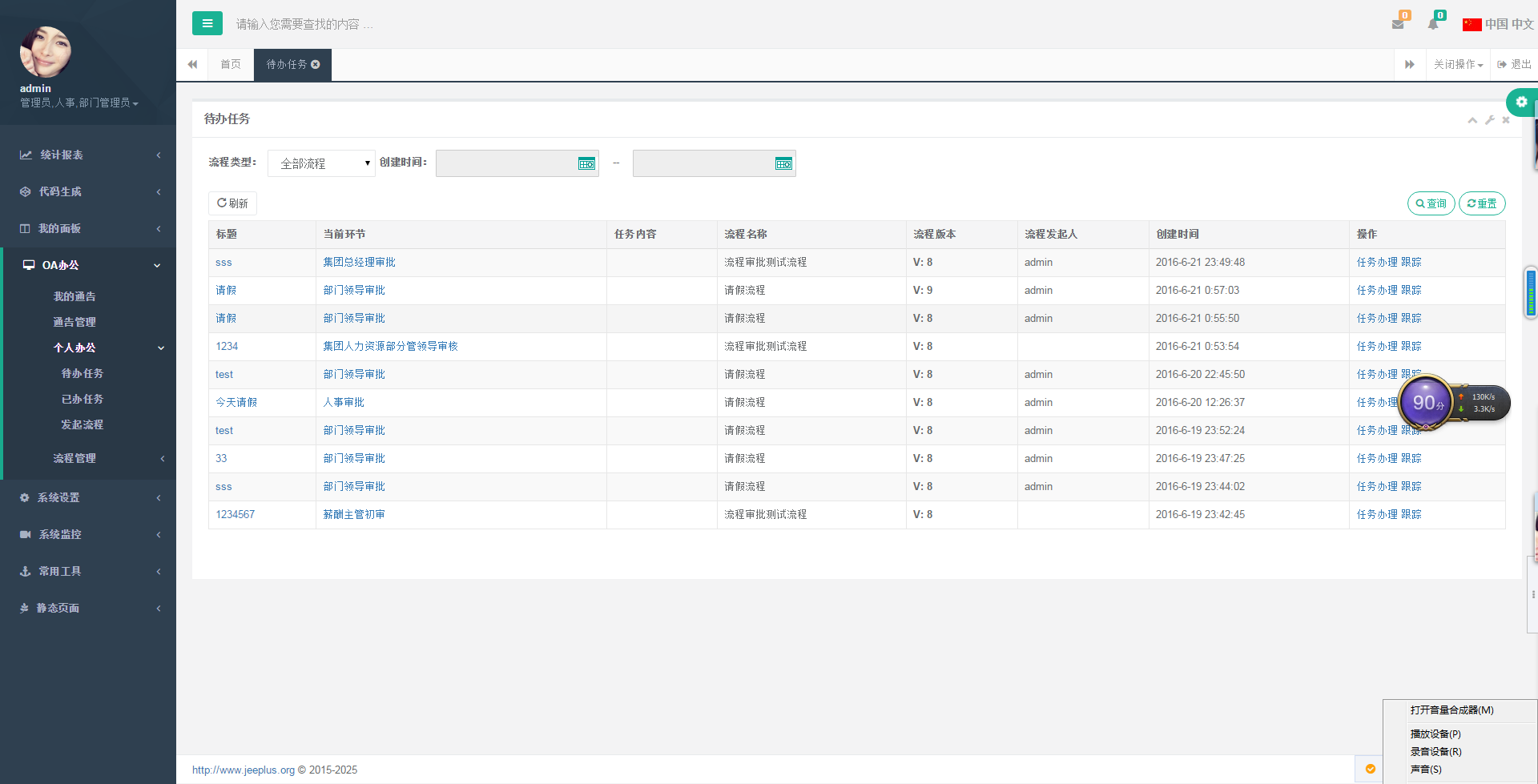Expand the 静态页面 sidebar menu
Screen dimensions: 1538x784
[x=88, y=608]
